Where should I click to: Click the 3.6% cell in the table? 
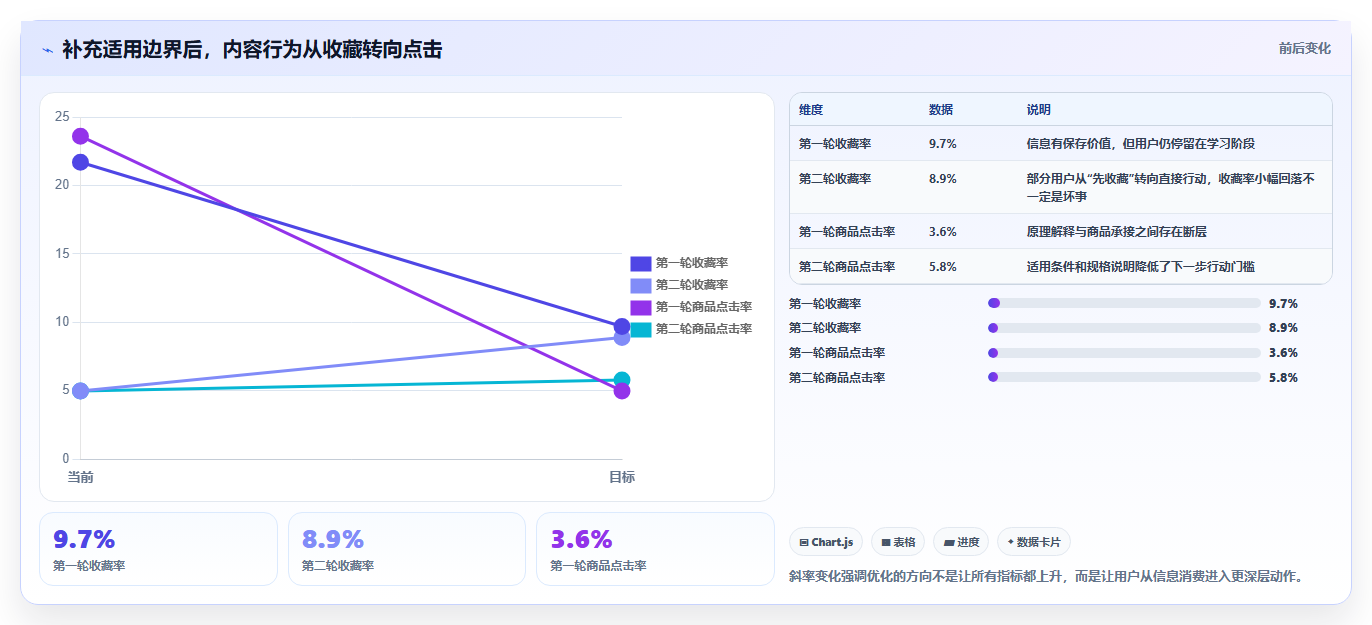coord(943,232)
